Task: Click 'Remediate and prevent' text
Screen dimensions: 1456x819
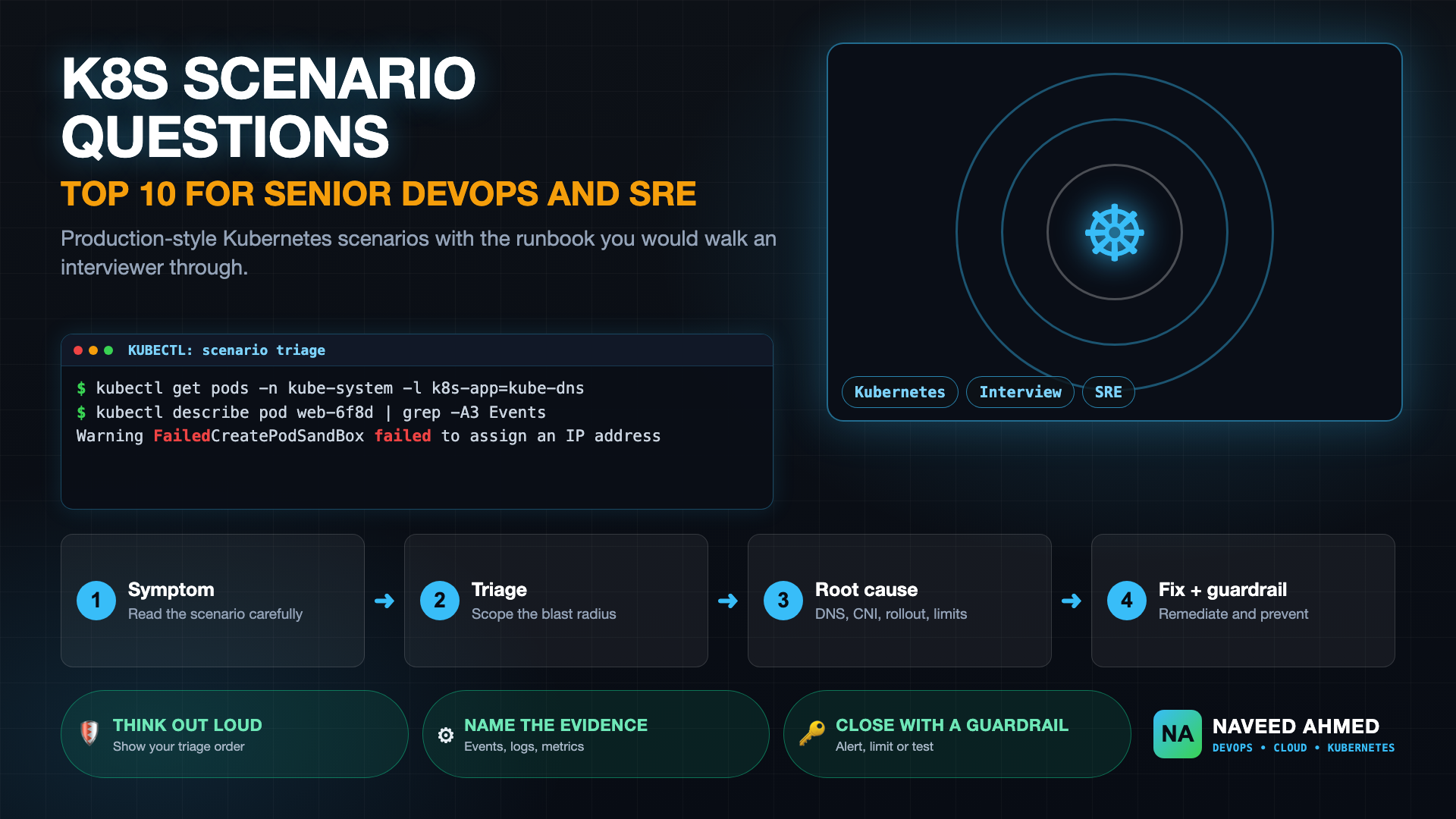Action: (x=1233, y=613)
